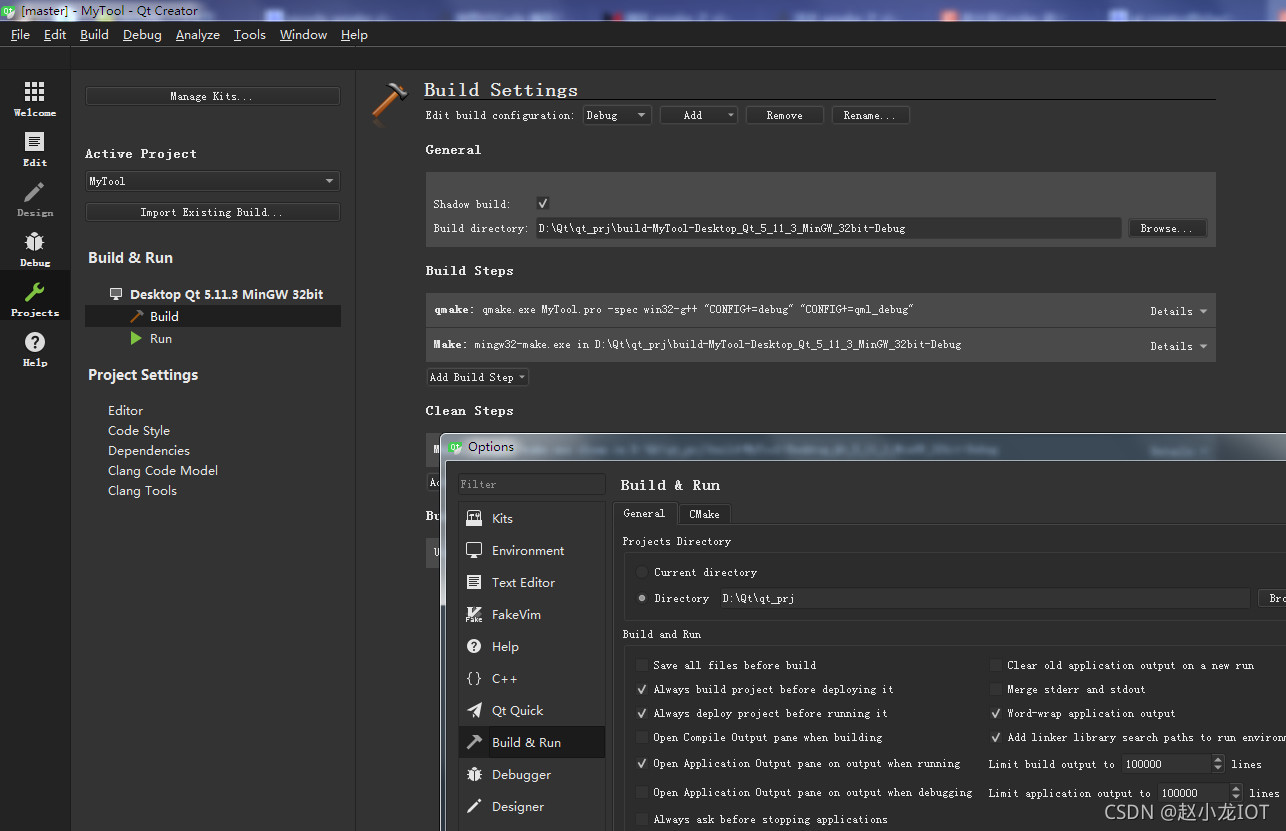Enable Clear old application output on new run
Image resolution: width=1286 pixels, height=831 pixels.
pos(996,665)
